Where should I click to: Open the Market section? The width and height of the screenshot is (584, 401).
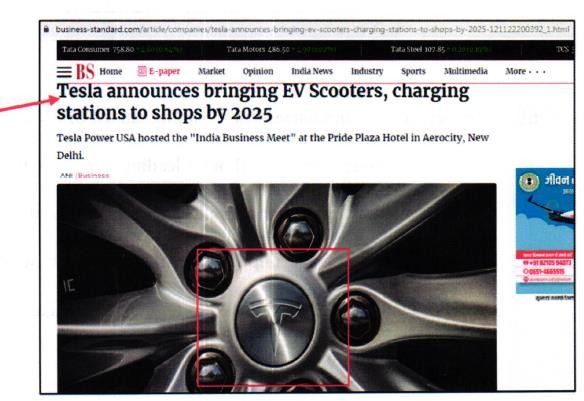point(211,71)
